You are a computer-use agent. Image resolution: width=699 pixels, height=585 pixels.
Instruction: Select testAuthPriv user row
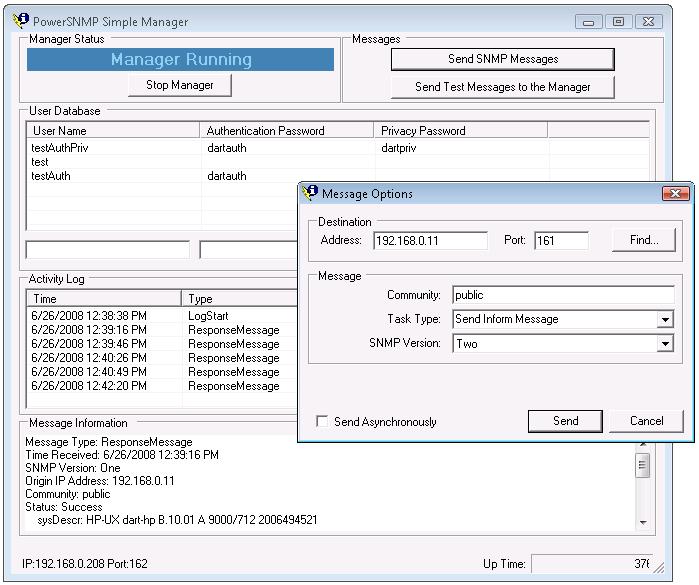click(x=56, y=148)
